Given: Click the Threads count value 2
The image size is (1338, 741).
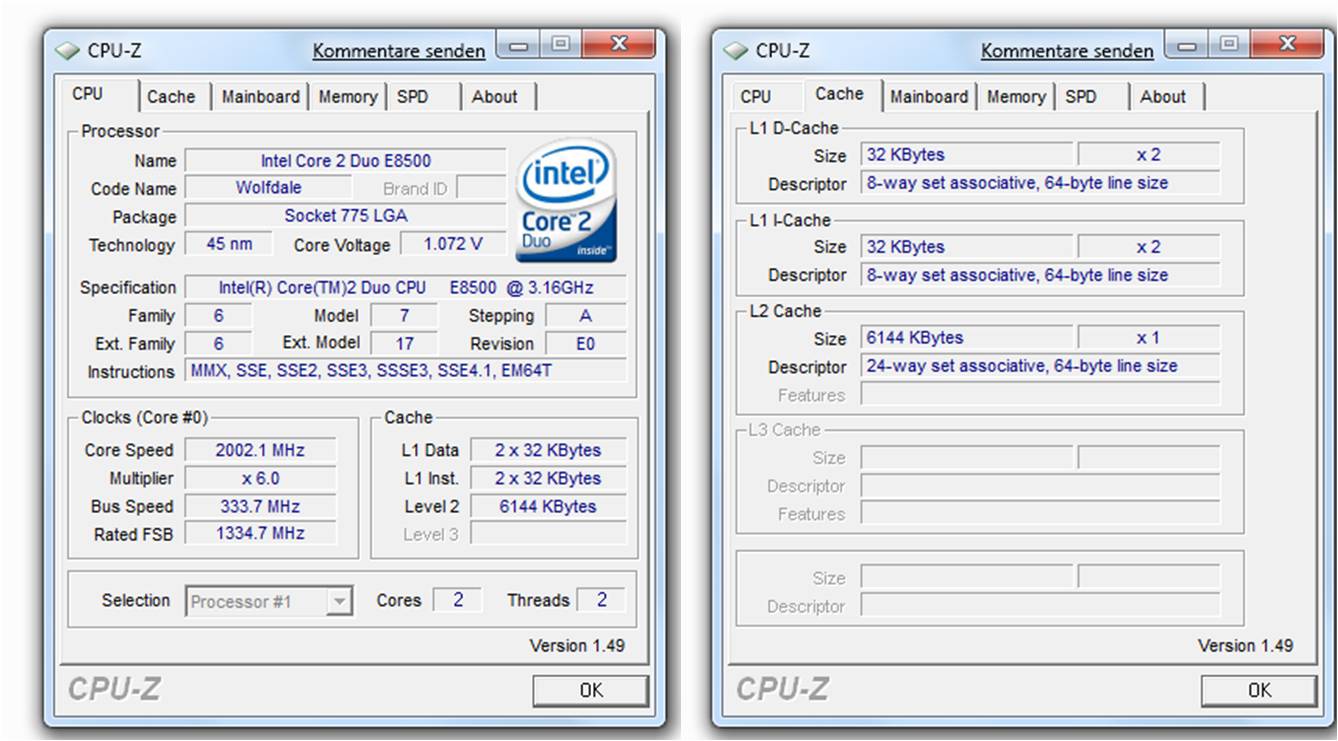Looking at the screenshot, I should (x=602, y=600).
